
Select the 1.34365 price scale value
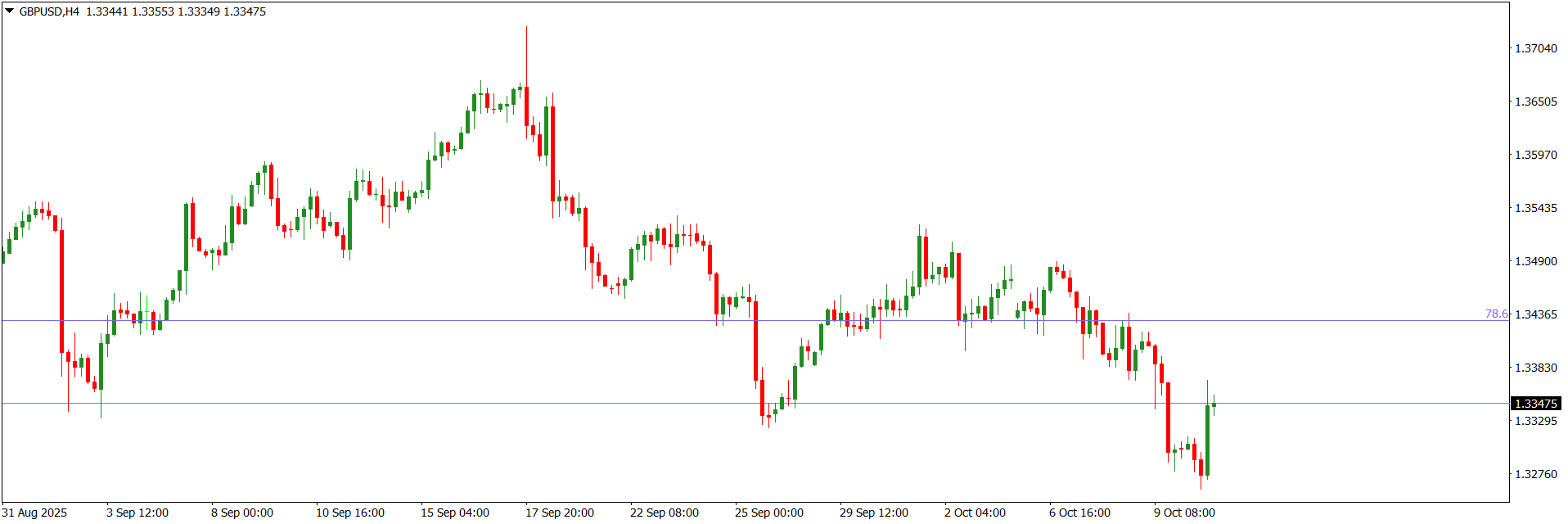coord(1535,314)
